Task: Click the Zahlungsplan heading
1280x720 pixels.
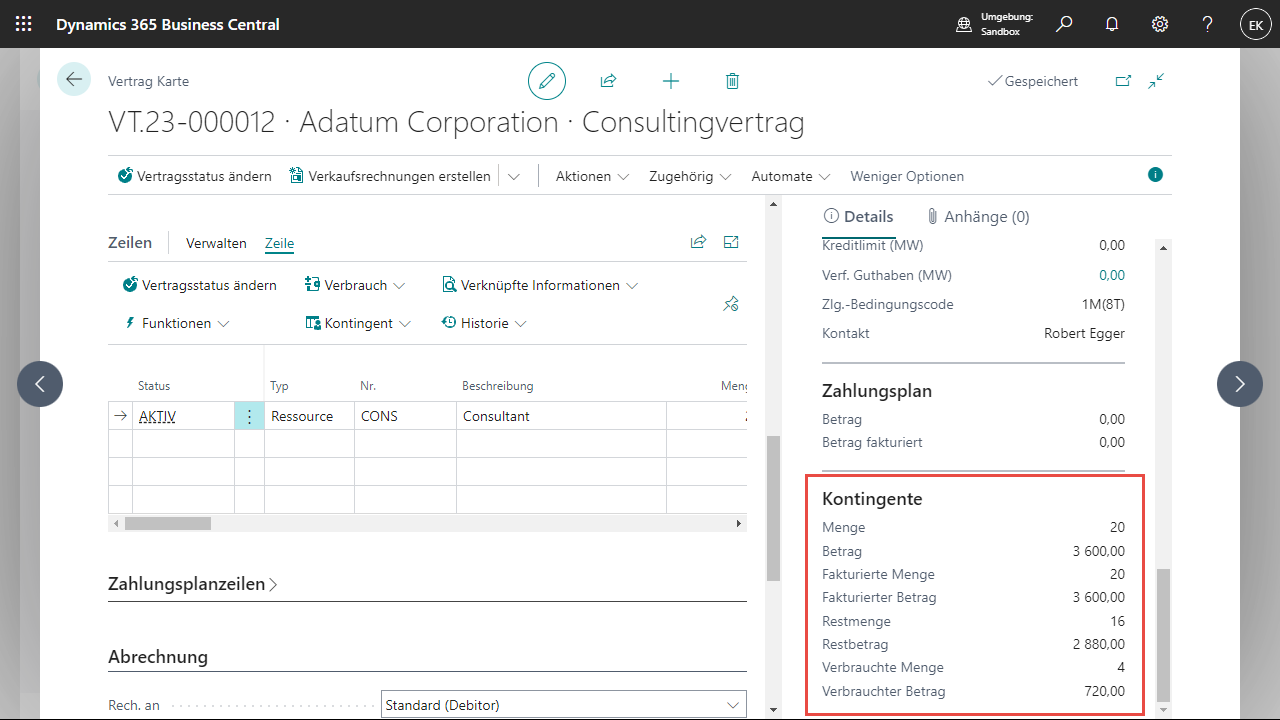Action: 877,391
